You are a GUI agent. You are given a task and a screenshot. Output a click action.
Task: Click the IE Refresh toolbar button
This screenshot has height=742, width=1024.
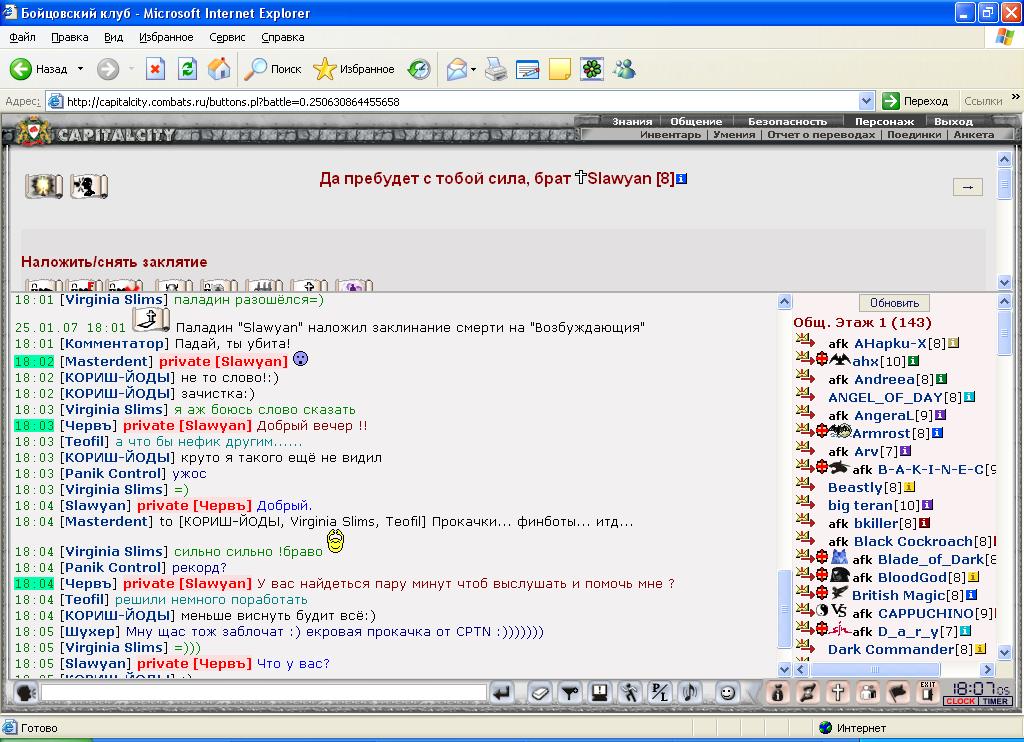coord(187,69)
